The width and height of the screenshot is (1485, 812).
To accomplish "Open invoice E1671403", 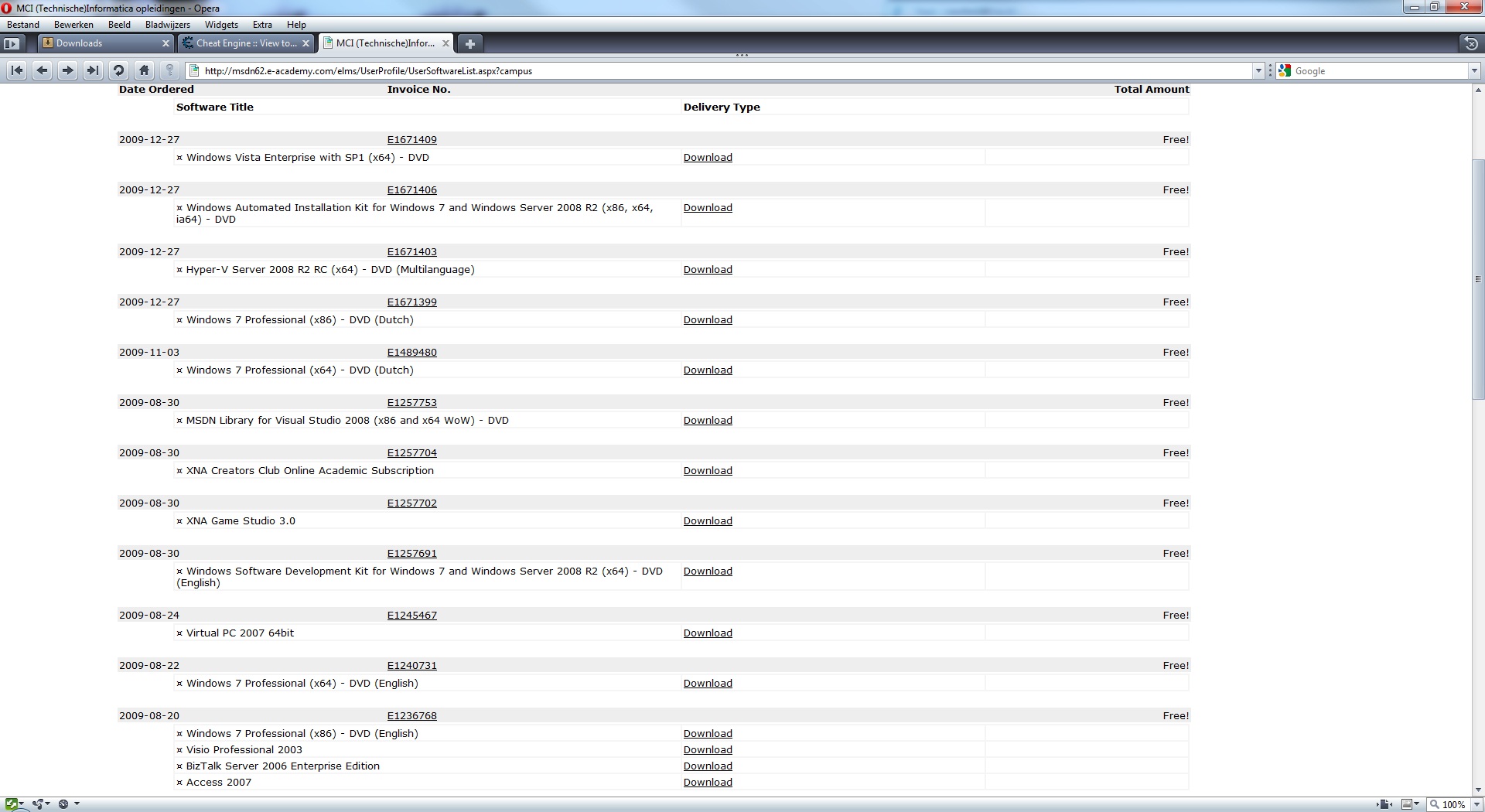I will point(412,252).
